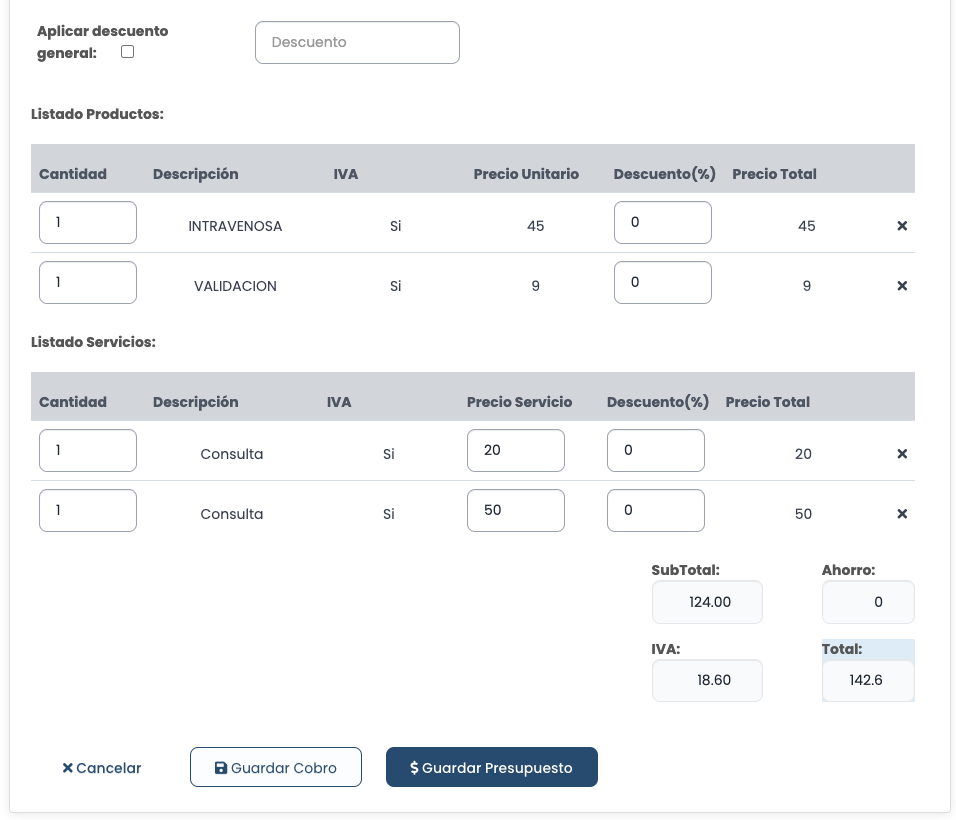Delete the Consulta service priced 20

click(x=902, y=454)
